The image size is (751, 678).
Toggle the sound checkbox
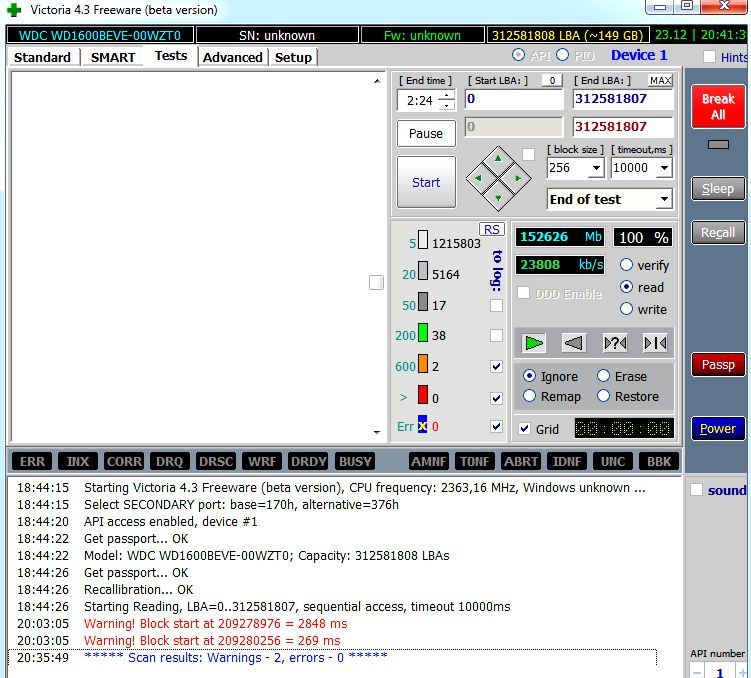696,490
